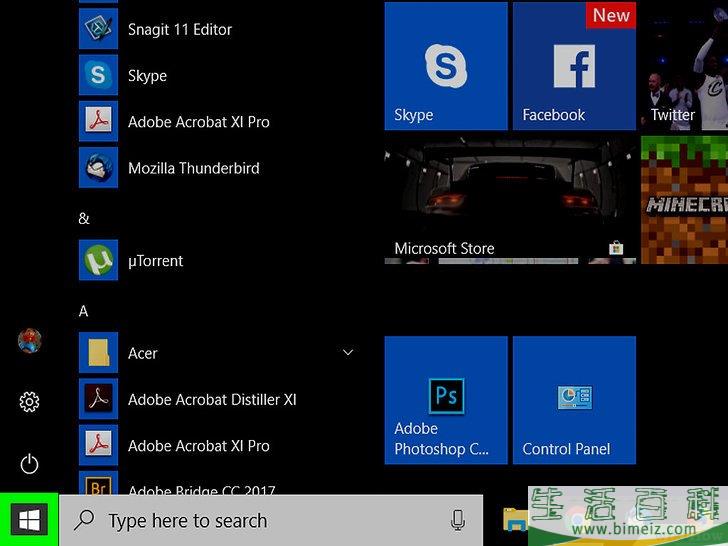Click the "&" section header
Screen dimensions: 728x546
pyautogui.click(x=84, y=218)
